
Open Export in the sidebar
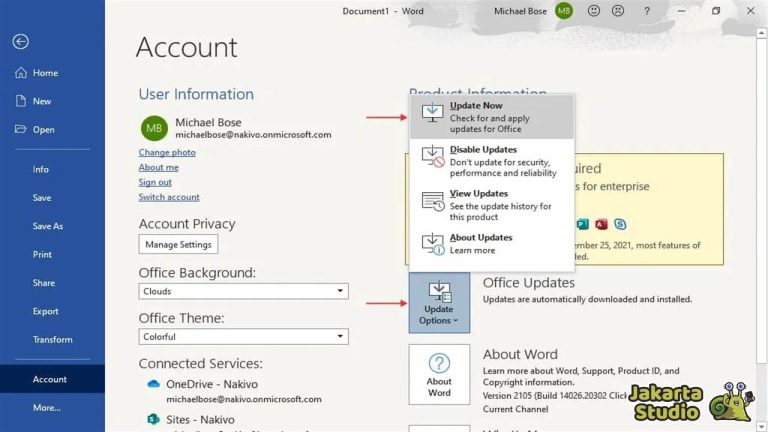(46, 312)
